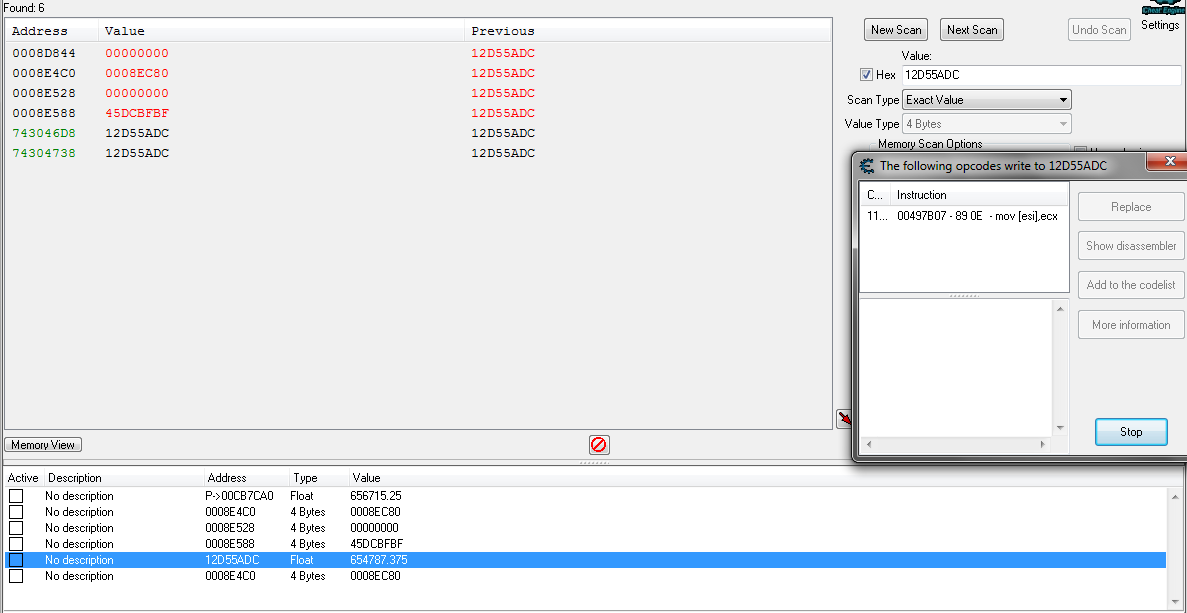This screenshot has width=1187, height=613.
Task: Select the mov [esi],ecx instruction entry
Action: pyautogui.click(x=964, y=216)
